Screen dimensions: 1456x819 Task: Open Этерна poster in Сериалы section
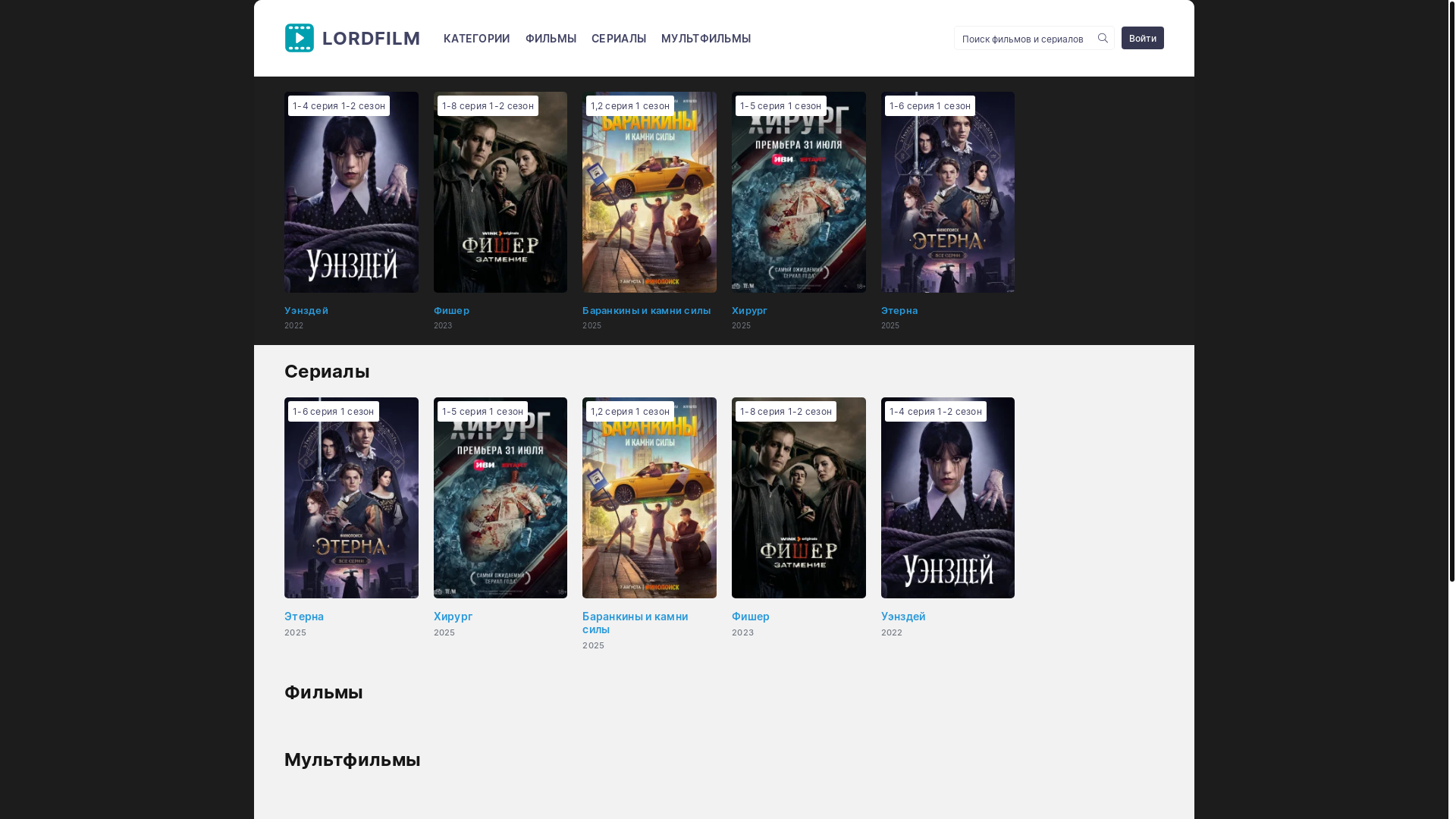[351, 497]
